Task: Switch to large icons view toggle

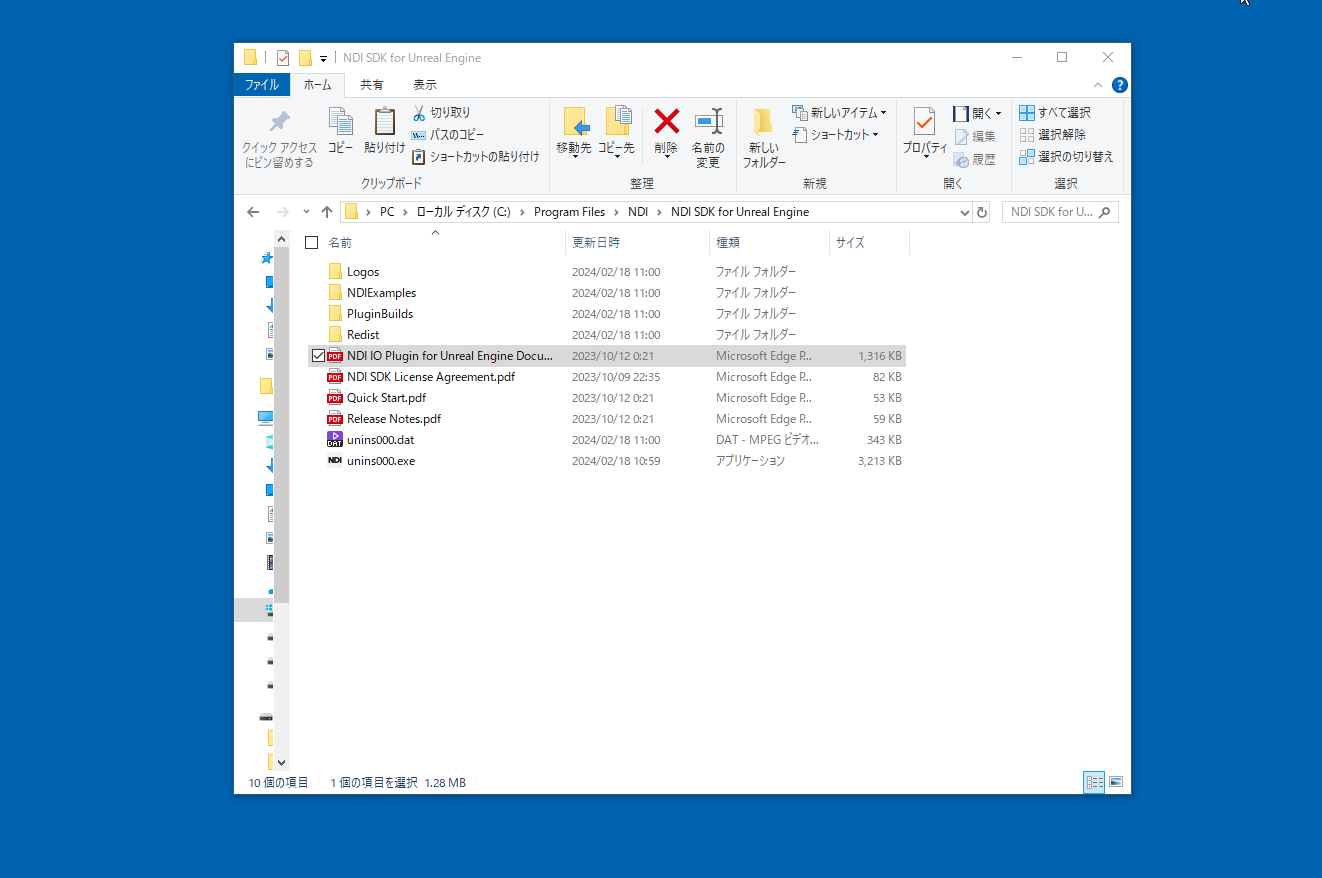Action: (x=1116, y=782)
